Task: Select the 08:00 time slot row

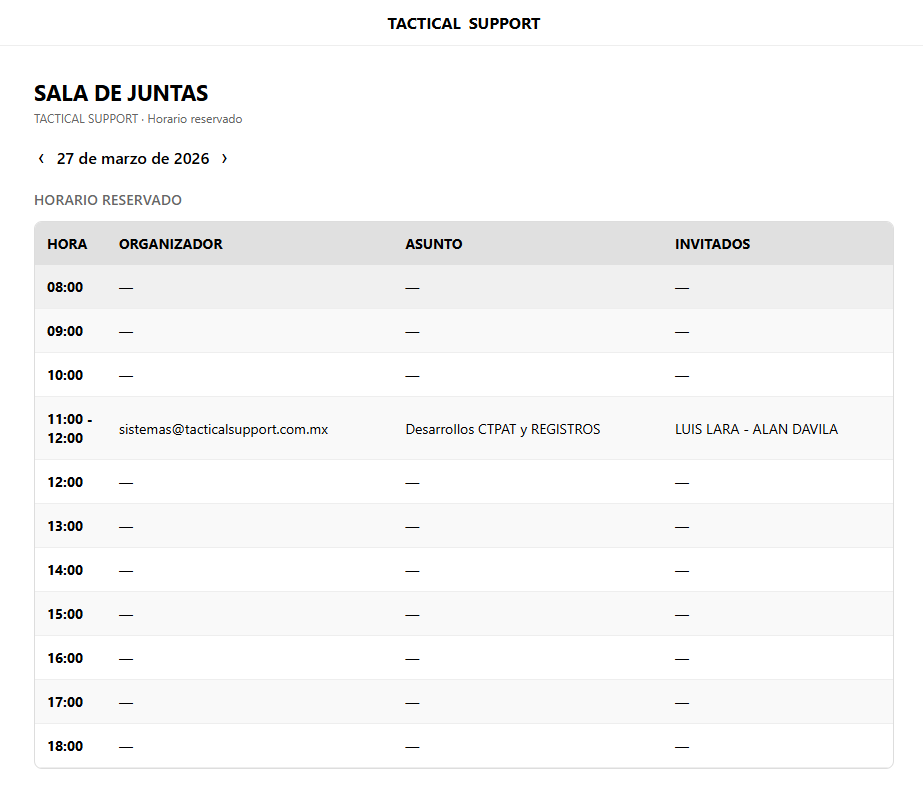Action: tap(464, 287)
